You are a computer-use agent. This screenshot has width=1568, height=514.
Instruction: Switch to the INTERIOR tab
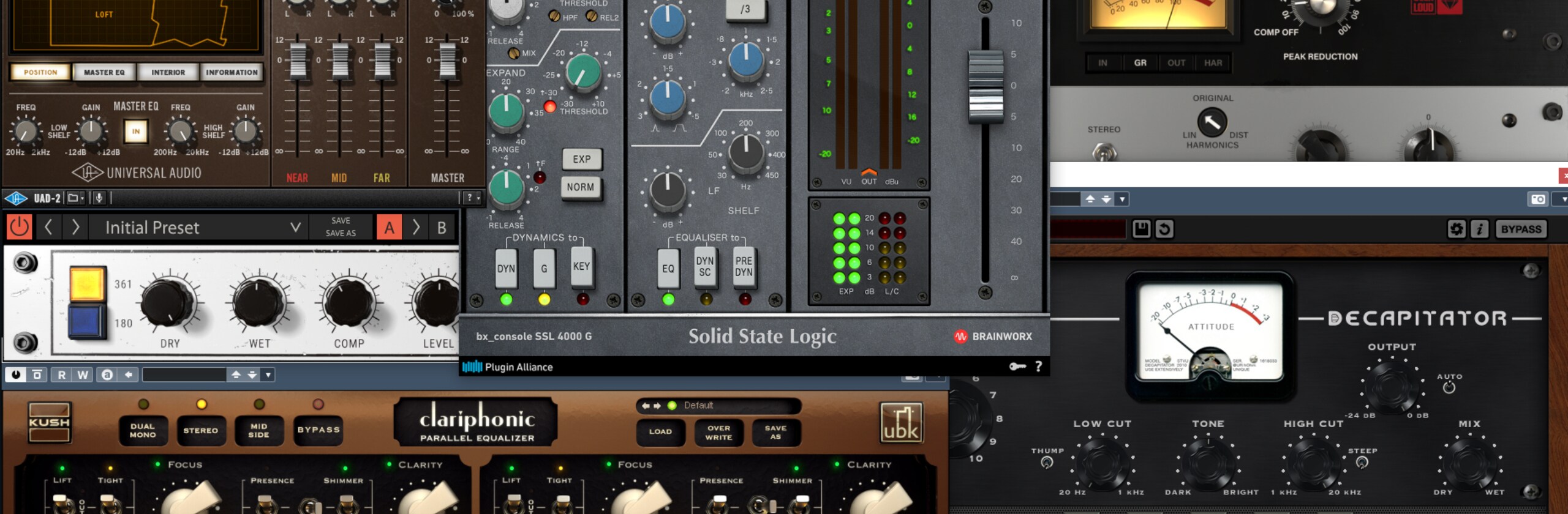click(x=168, y=72)
